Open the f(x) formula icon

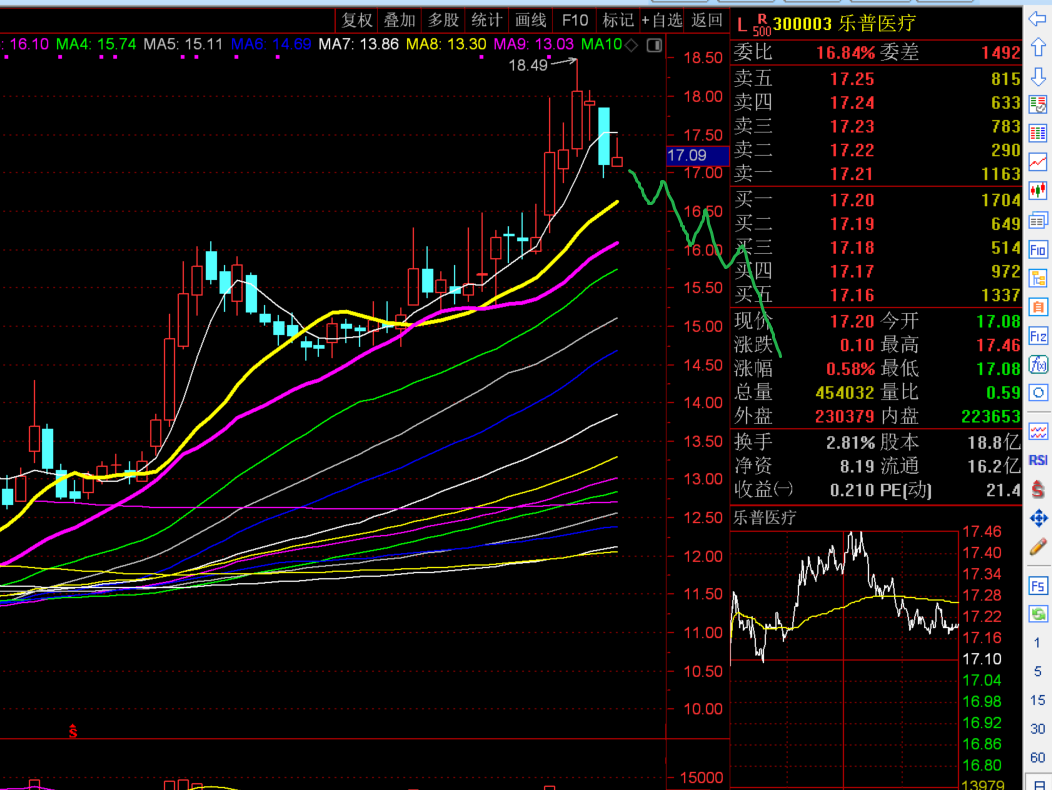1037,365
